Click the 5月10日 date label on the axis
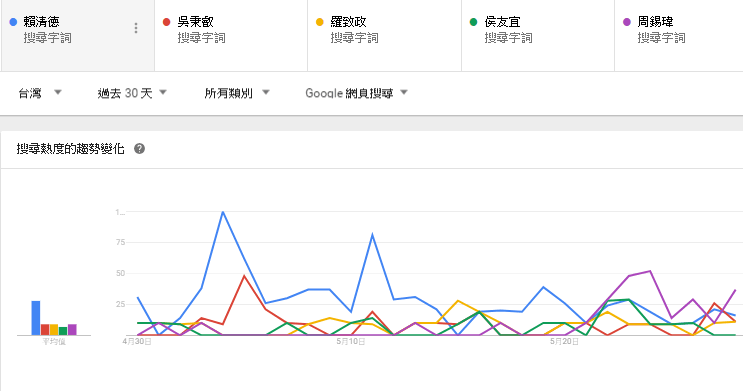The height and width of the screenshot is (391, 743). click(x=351, y=342)
